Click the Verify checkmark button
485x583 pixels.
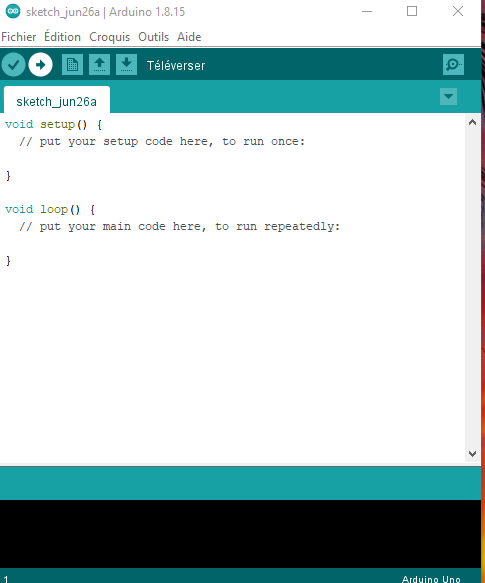coord(13,65)
